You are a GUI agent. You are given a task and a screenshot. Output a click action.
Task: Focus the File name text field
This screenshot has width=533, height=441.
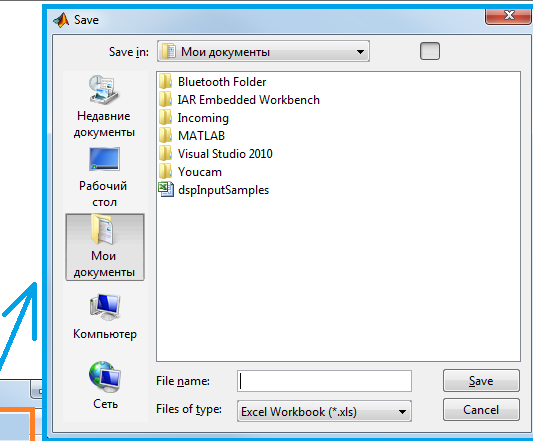coord(324,381)
